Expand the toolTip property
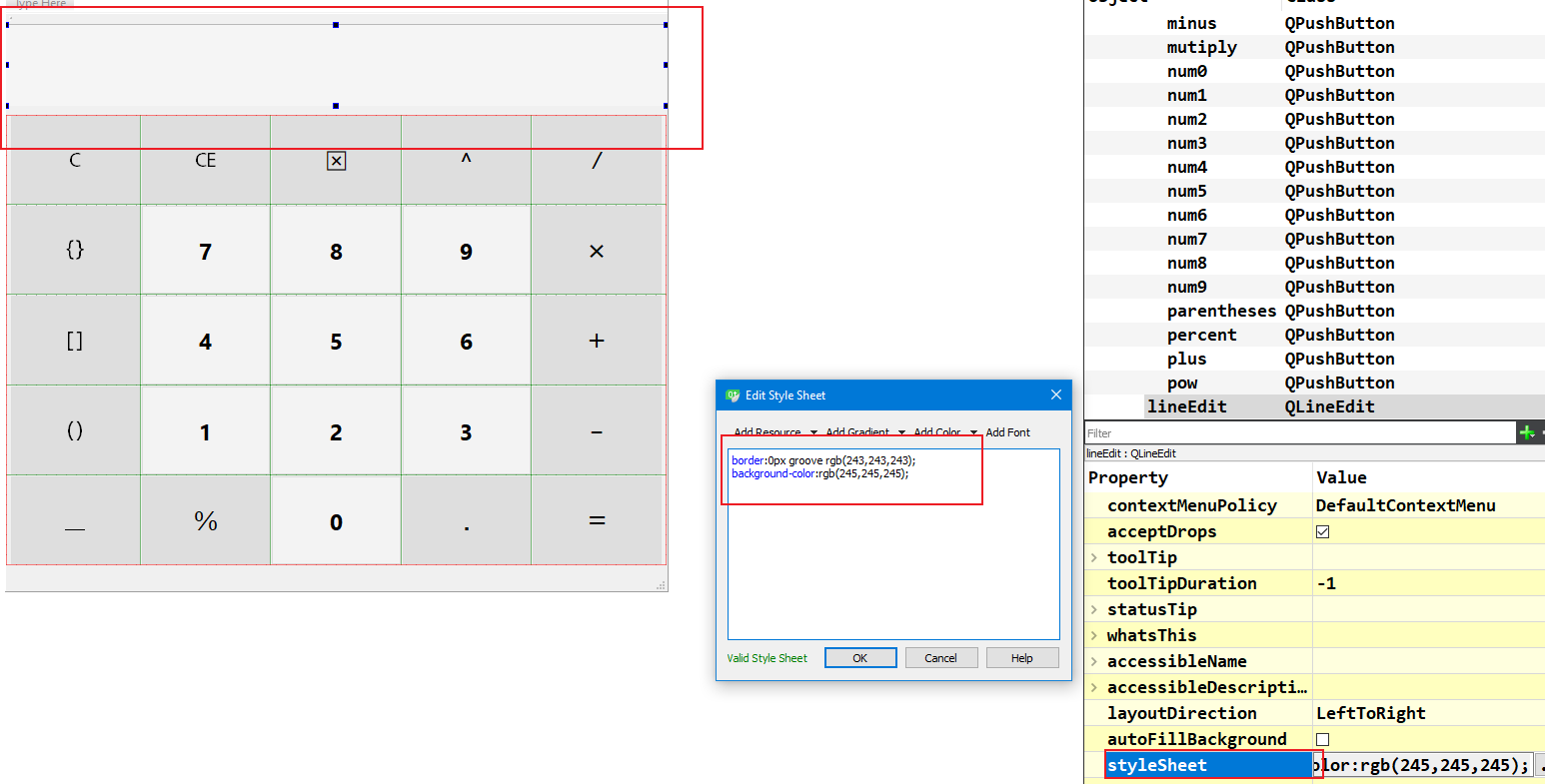1545x784 pixels. coord(1094,557)
